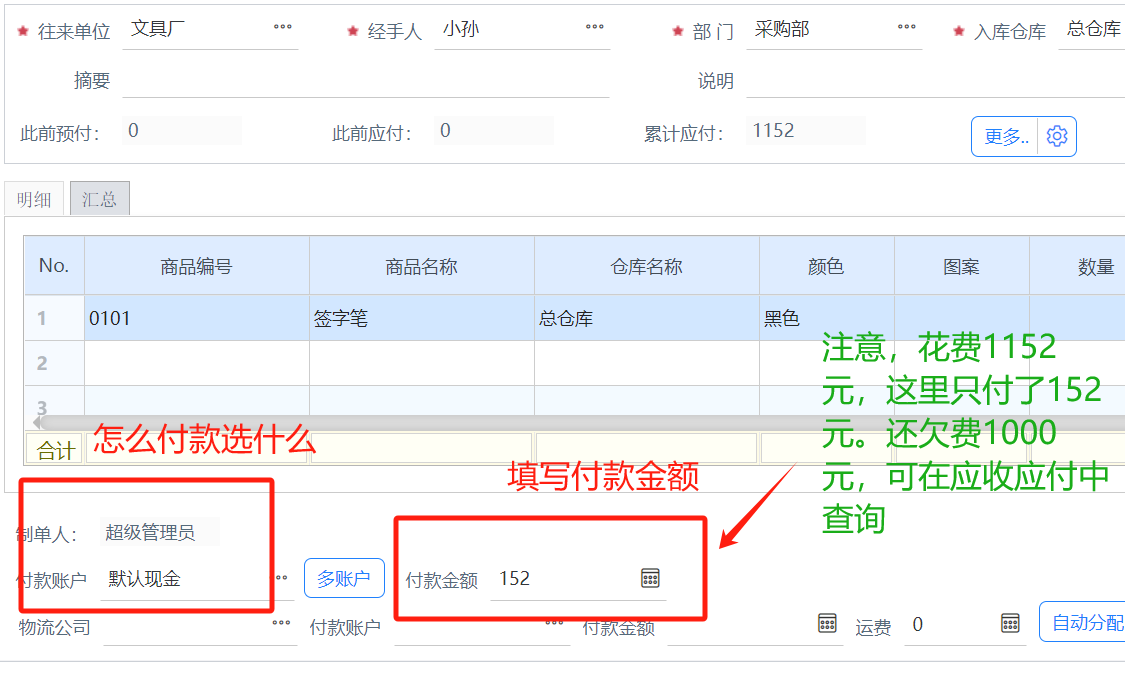Expand logistics row 付款账户 selector
The height and width of the screenshot is (673, 1125).
point(554,623)
